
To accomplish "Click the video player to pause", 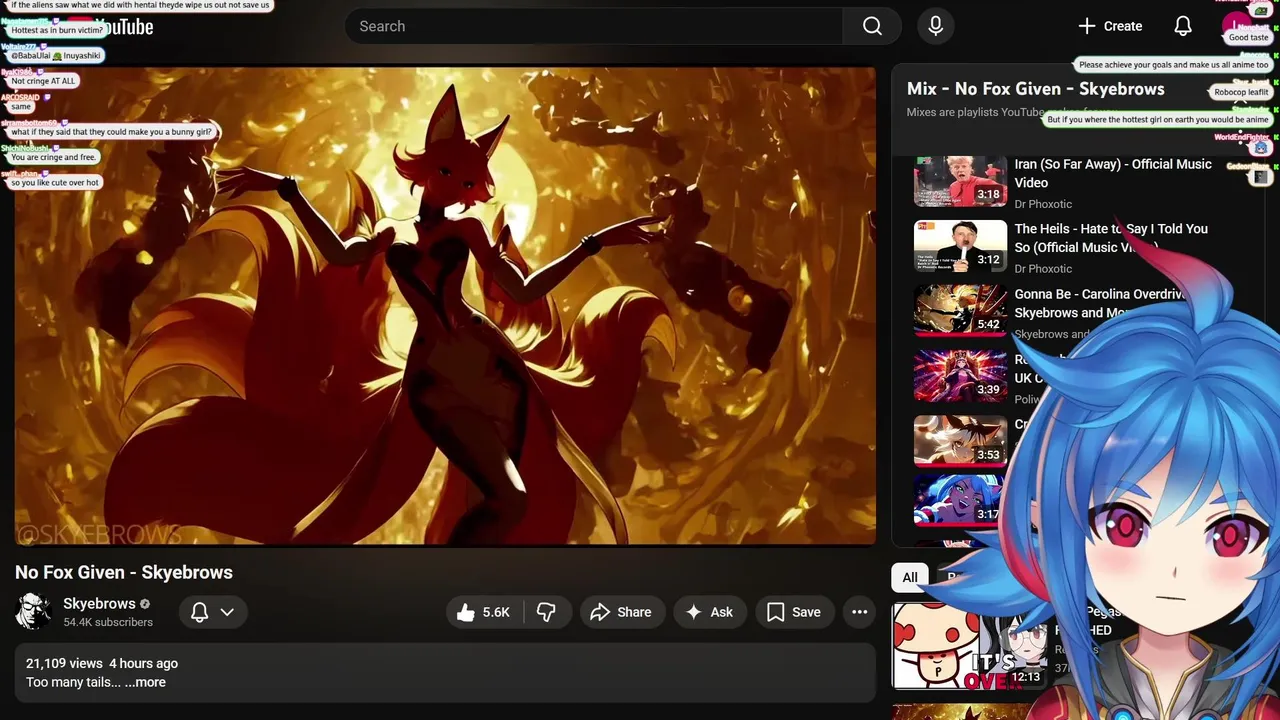I will (445, 306).
